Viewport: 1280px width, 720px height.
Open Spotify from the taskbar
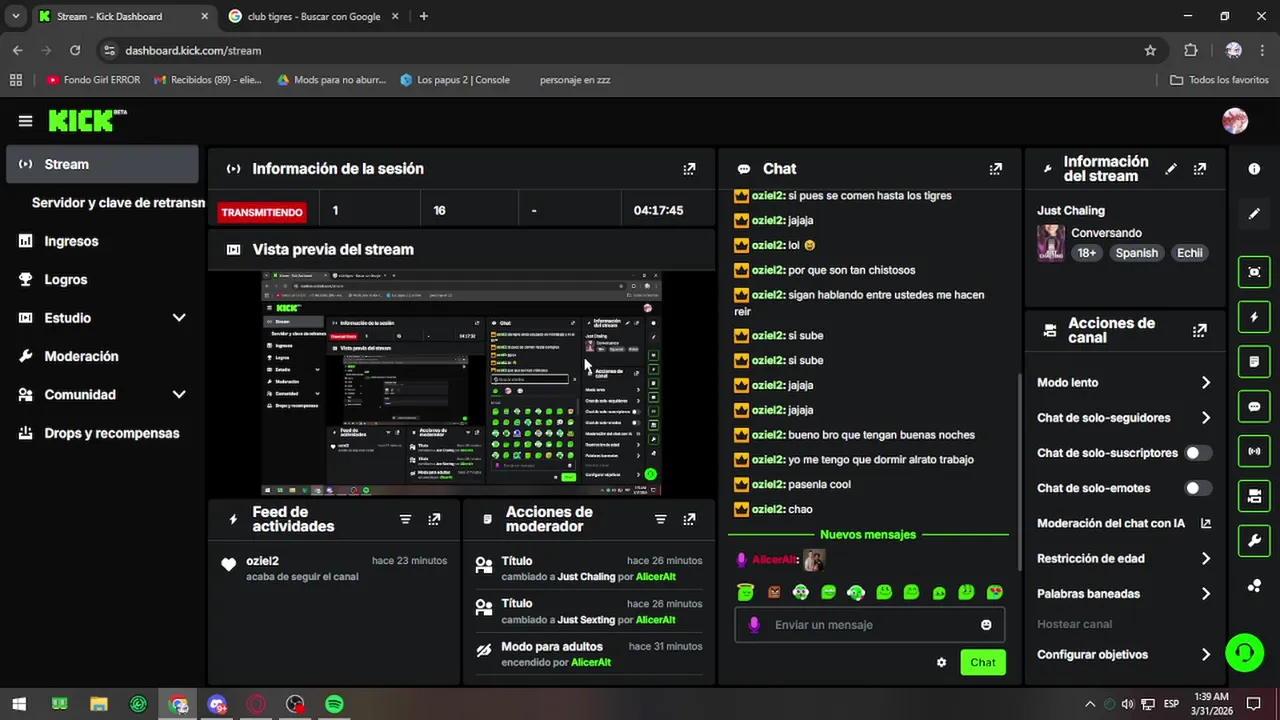[x=334, y=705]
